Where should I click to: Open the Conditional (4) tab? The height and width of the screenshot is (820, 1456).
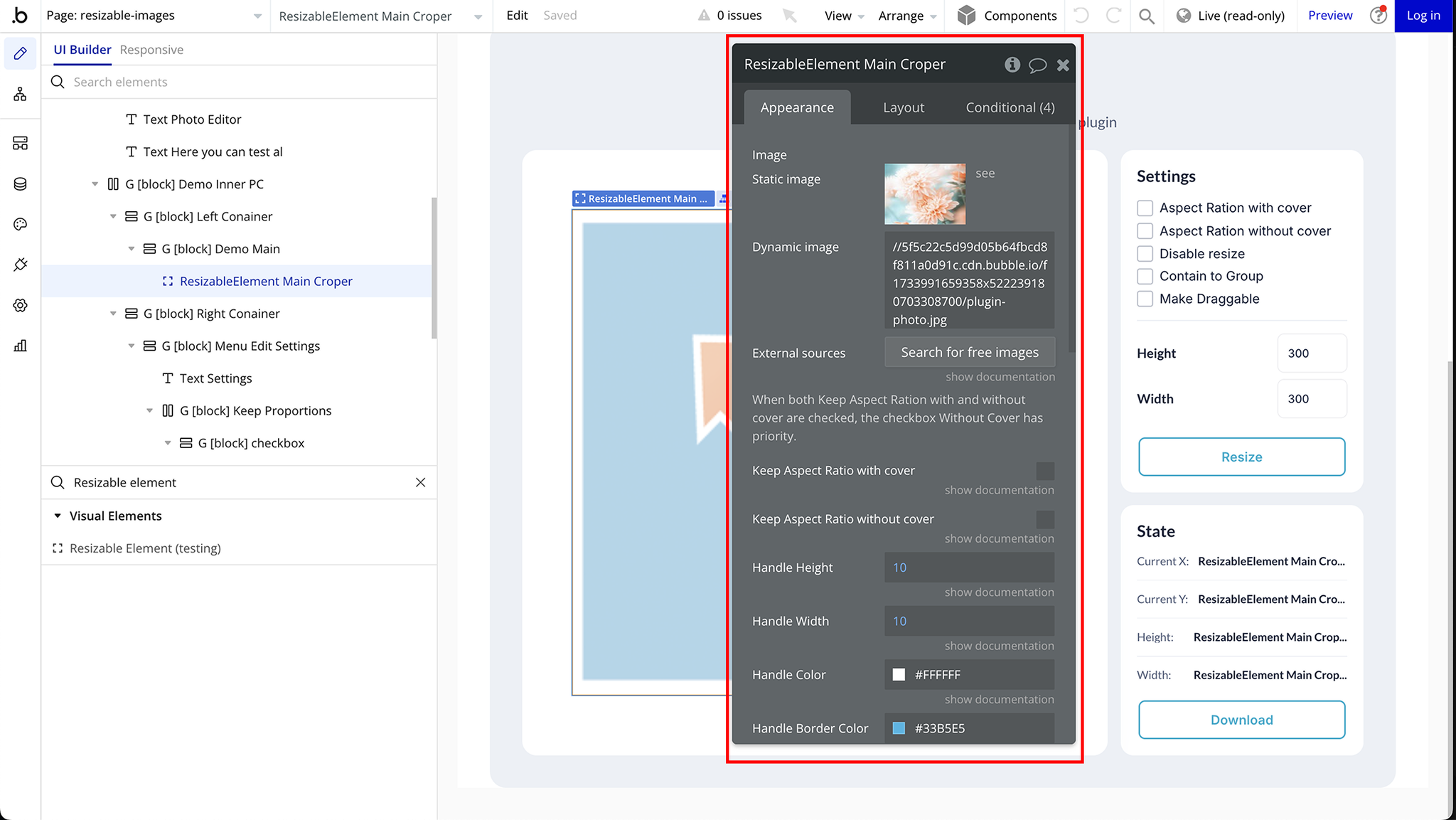[1010, 107]
